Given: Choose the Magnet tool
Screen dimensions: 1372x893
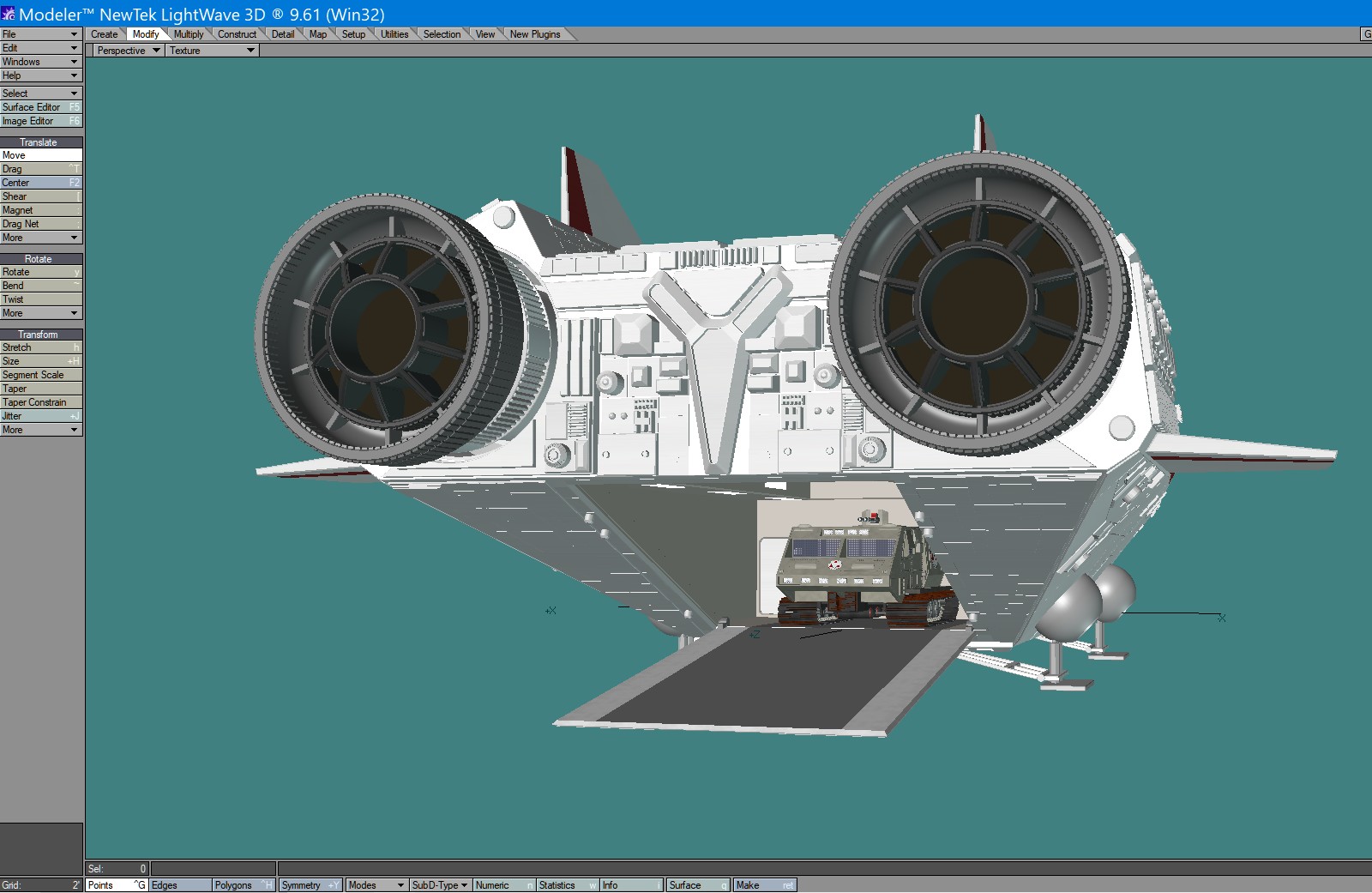Looking at the screenshot, I should click(41, 210).
